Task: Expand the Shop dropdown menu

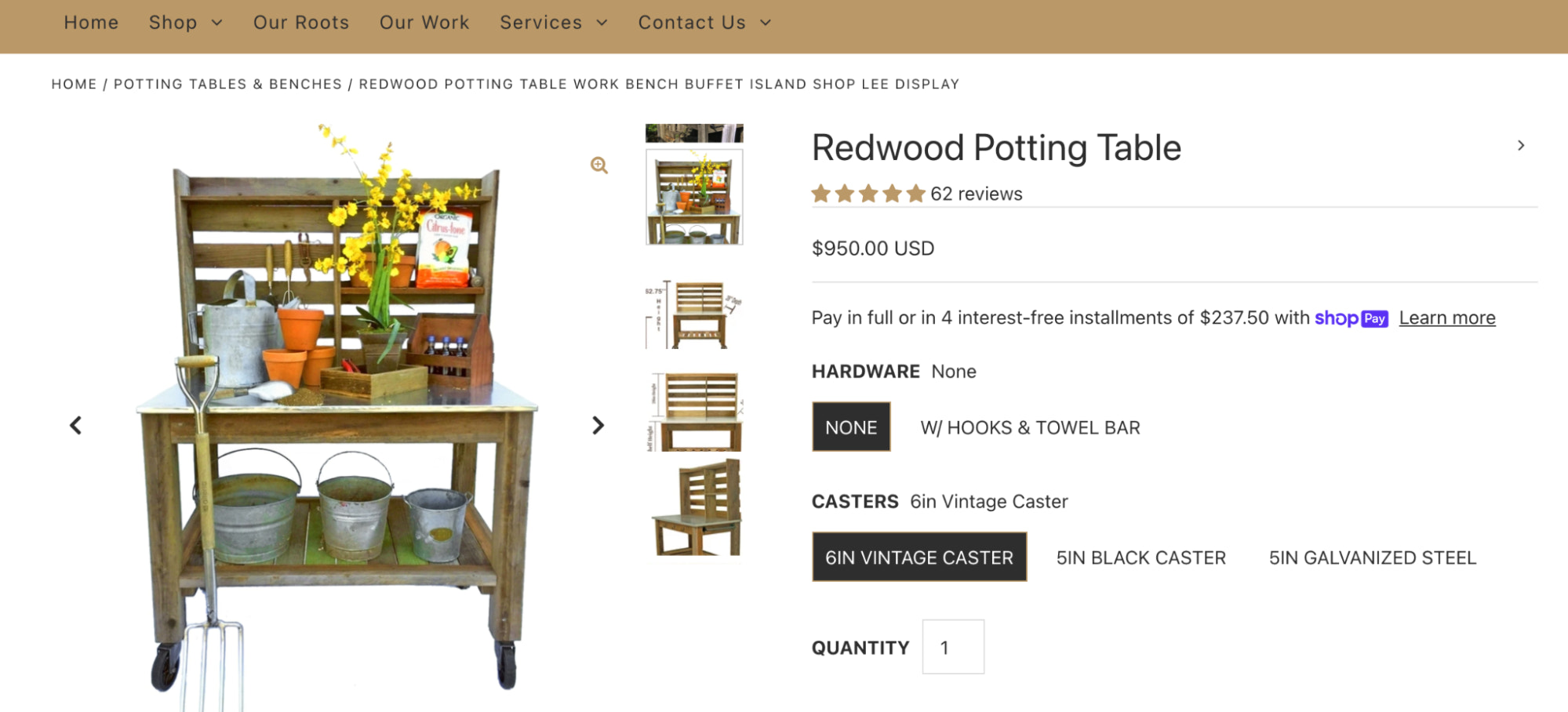Action: tap(185, 23)
